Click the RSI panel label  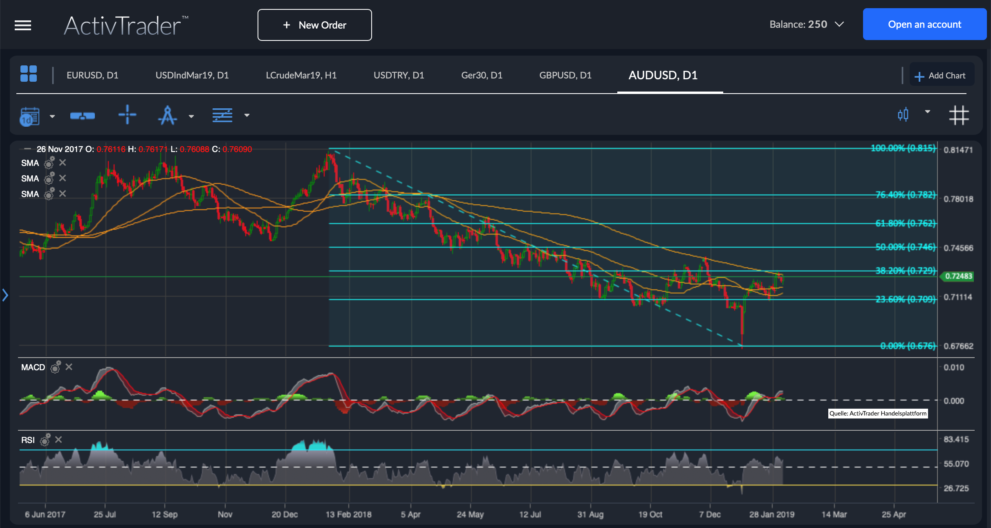coord(28,440)
